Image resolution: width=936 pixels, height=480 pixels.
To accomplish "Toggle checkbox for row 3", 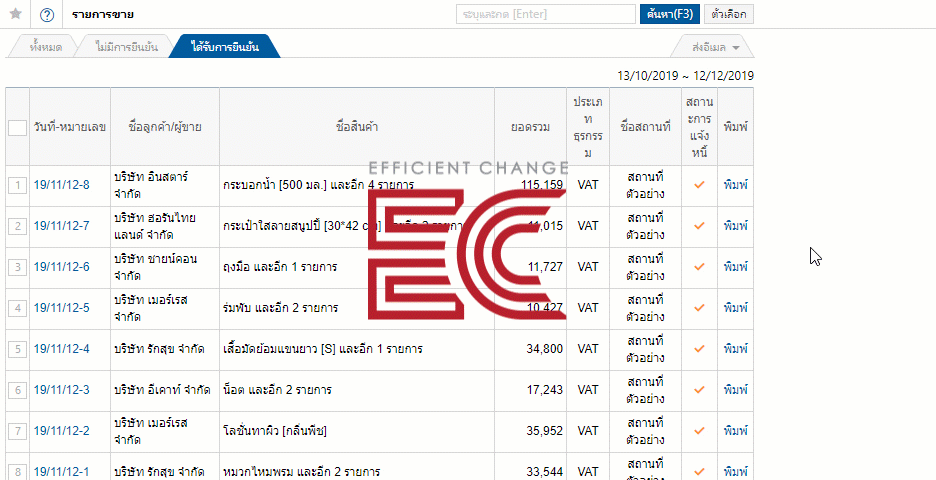I will [17, 267].
